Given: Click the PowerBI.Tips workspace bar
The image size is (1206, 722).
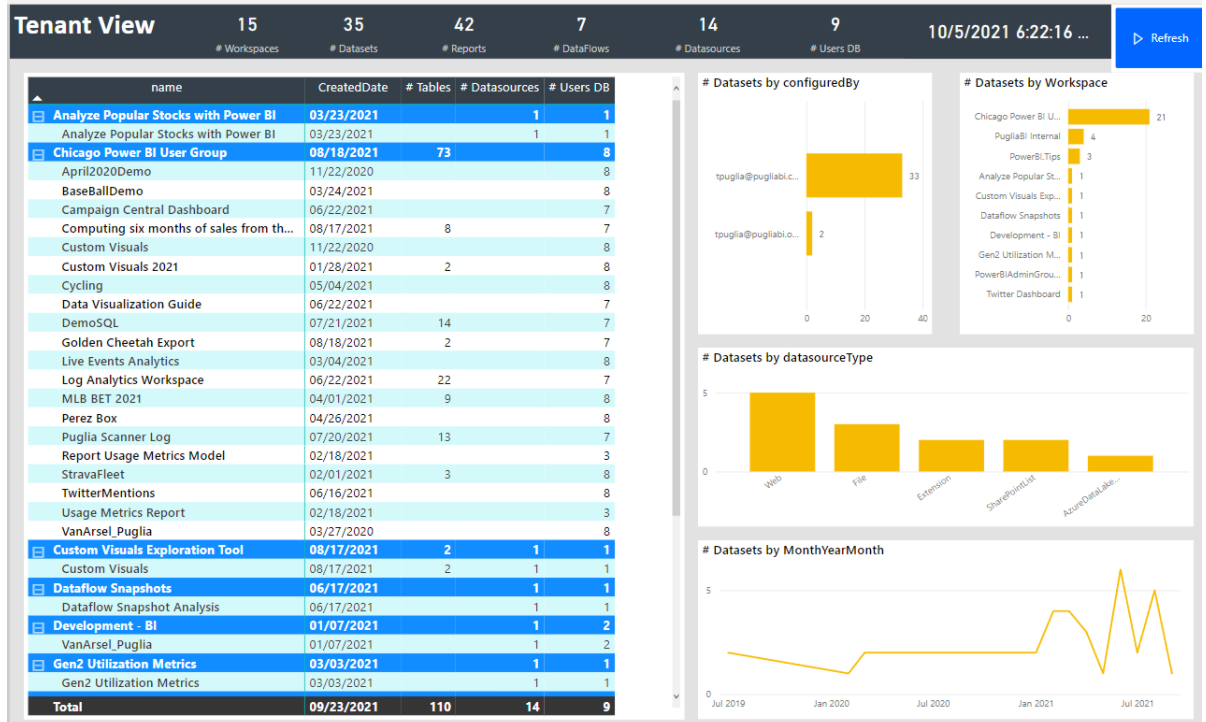Looking at the screenshot, I should 1074,157.
